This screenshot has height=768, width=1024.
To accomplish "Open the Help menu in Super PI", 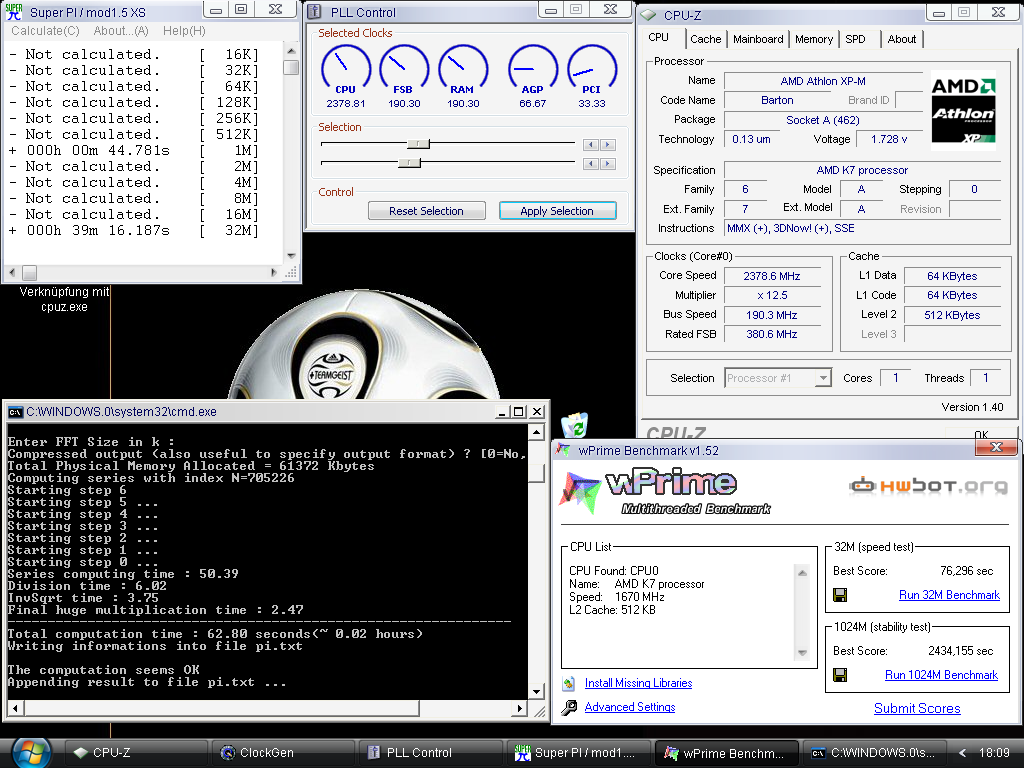I will [x=184, y=31].
